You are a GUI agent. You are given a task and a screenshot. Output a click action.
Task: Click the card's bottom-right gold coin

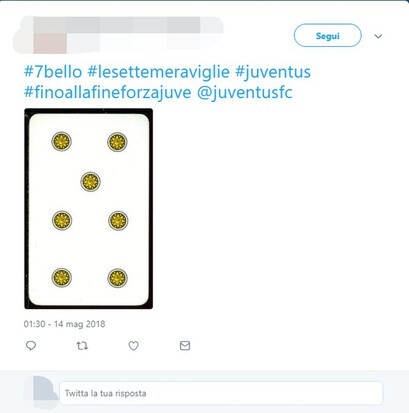pos(117,278)
